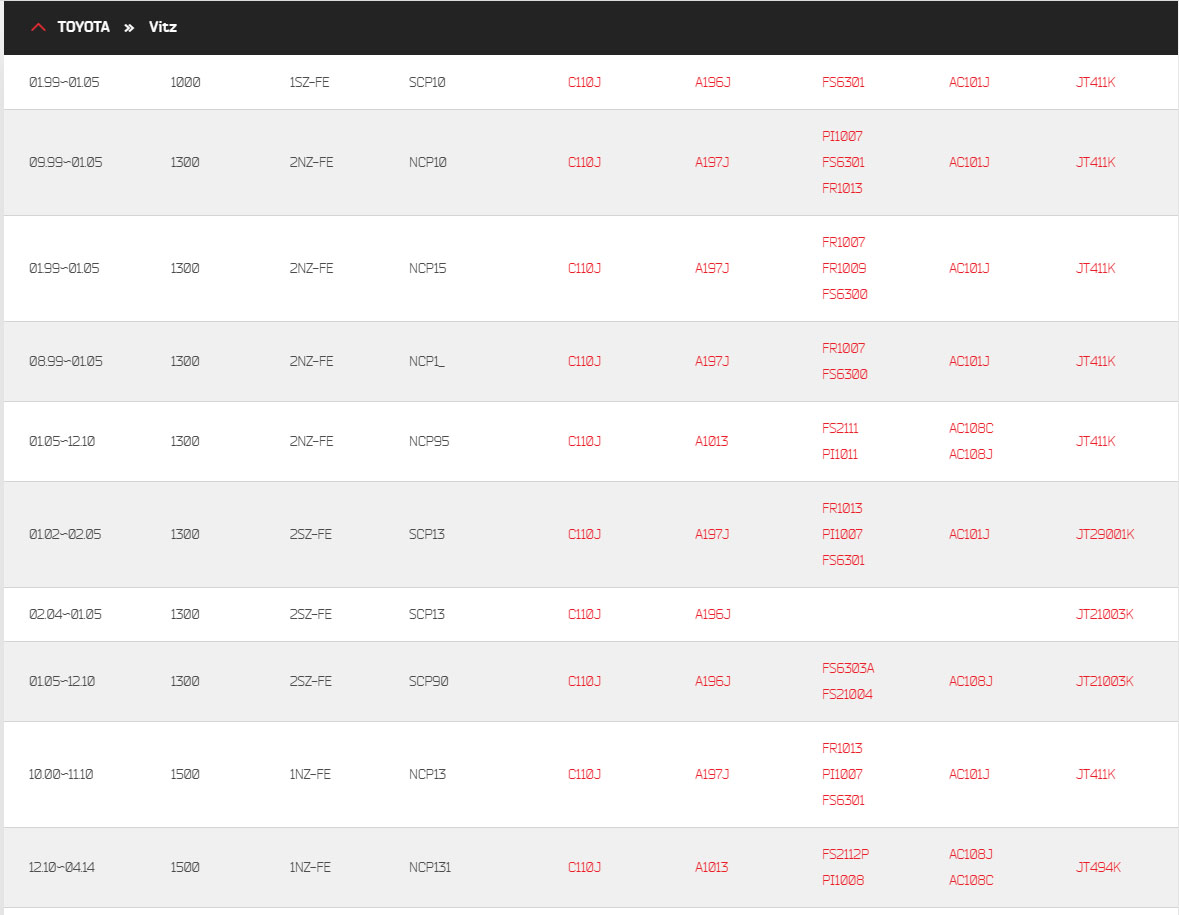Open A197J link in the NCP1_ row
Image resolution: width=1179 pixels, height=915 pixels.
pyautogui.click(x=711, y=362)
